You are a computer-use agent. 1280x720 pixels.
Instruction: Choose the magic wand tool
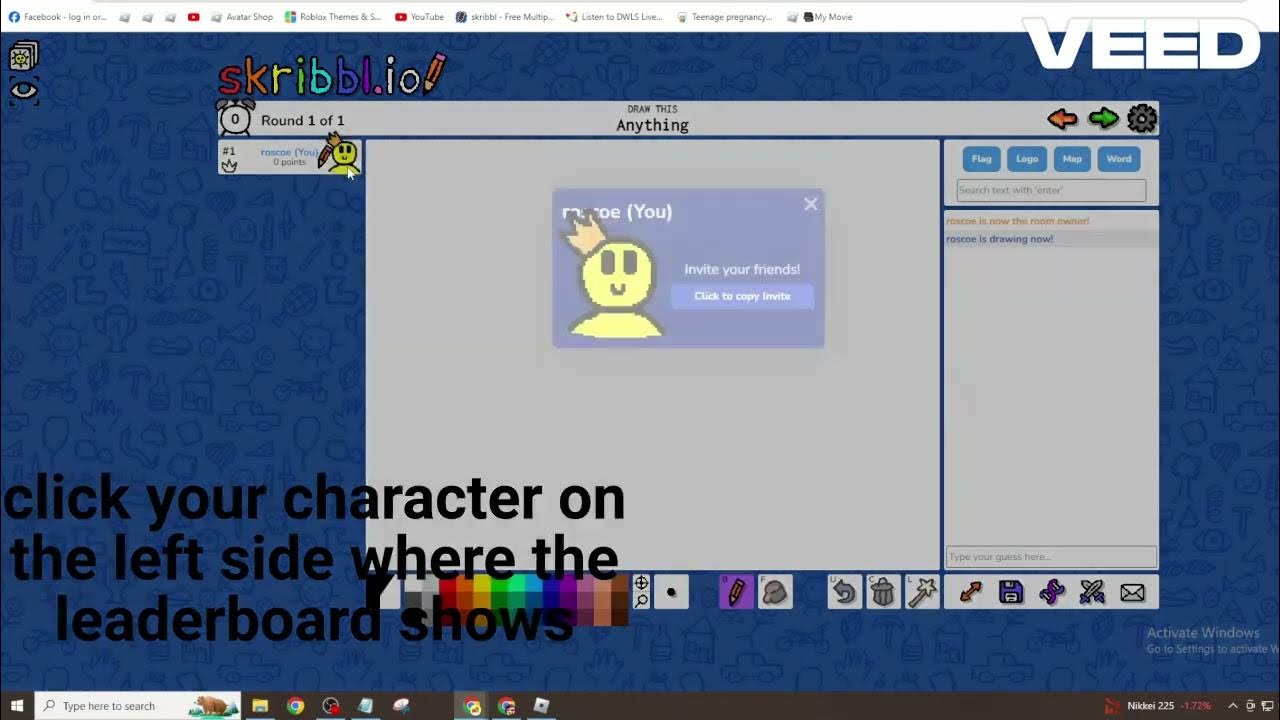(921, 592)
